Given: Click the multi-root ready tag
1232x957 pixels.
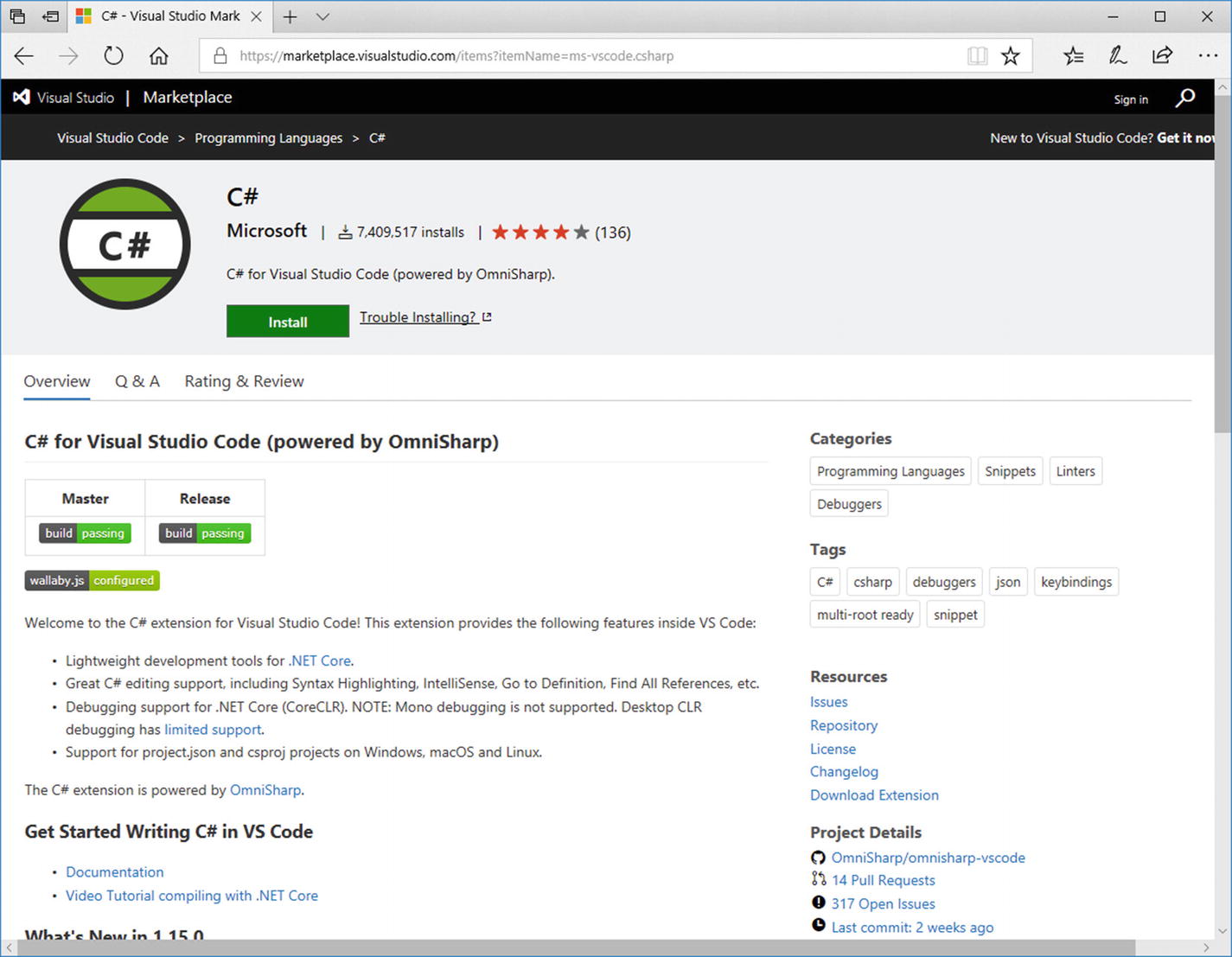Looking at the screenshot, I should [x=865, y=615].
